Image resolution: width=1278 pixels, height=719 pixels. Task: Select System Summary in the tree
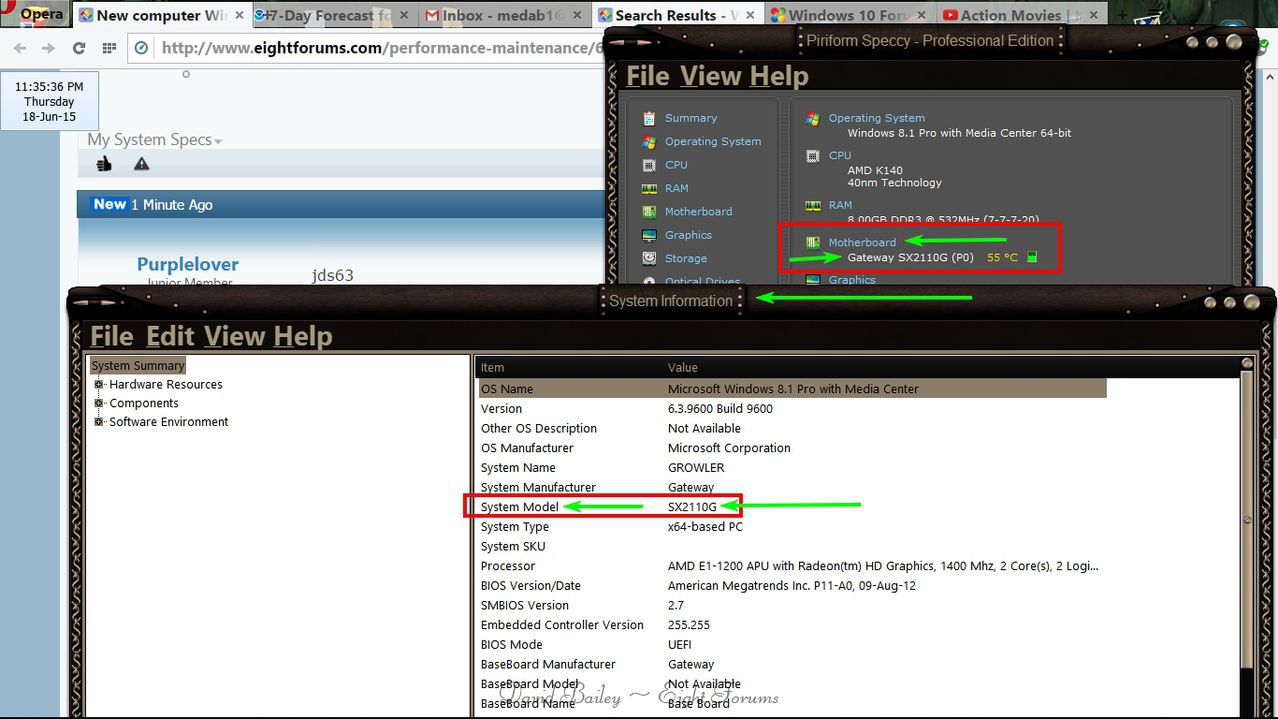[x=138, y=366]
